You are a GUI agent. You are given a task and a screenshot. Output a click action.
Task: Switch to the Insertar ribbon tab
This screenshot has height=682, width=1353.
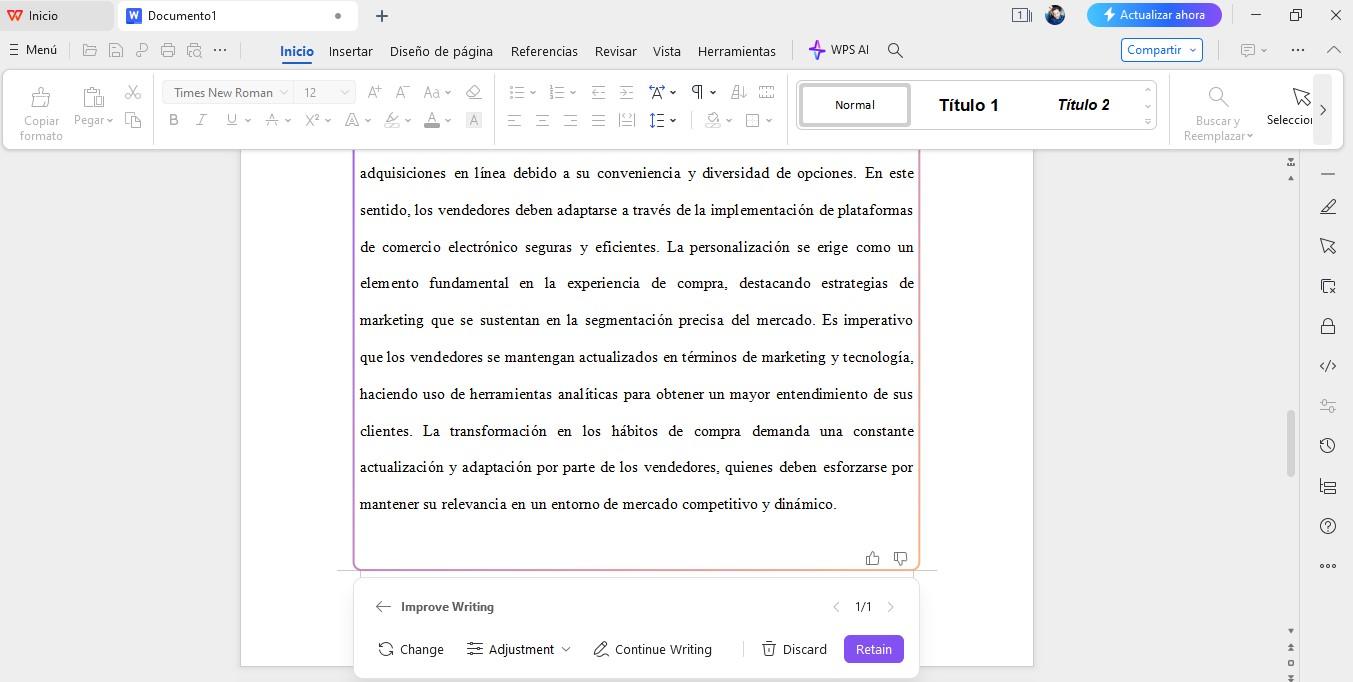point(350,51)
